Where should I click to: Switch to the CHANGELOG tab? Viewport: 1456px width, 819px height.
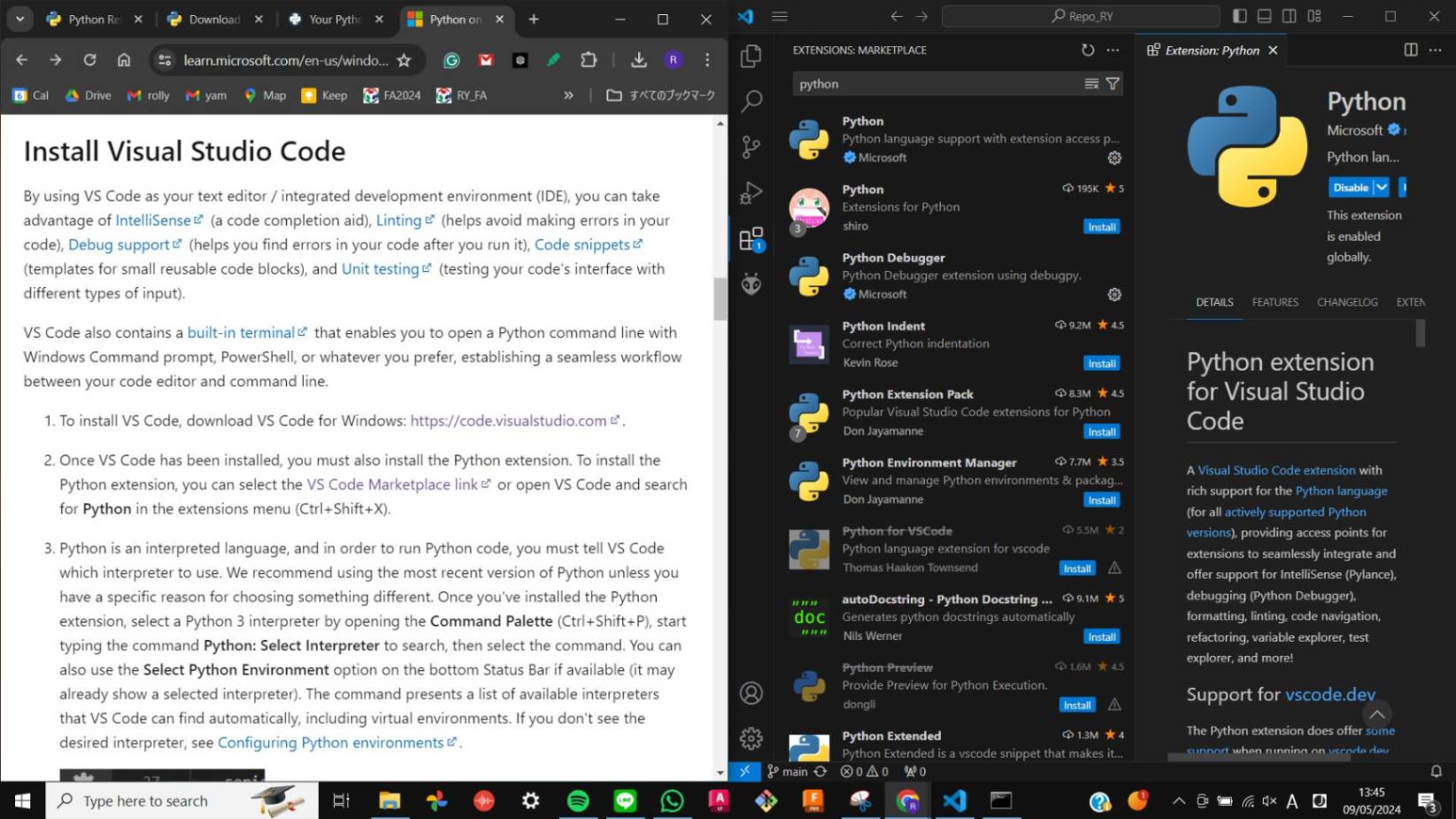pos(1347,302)
